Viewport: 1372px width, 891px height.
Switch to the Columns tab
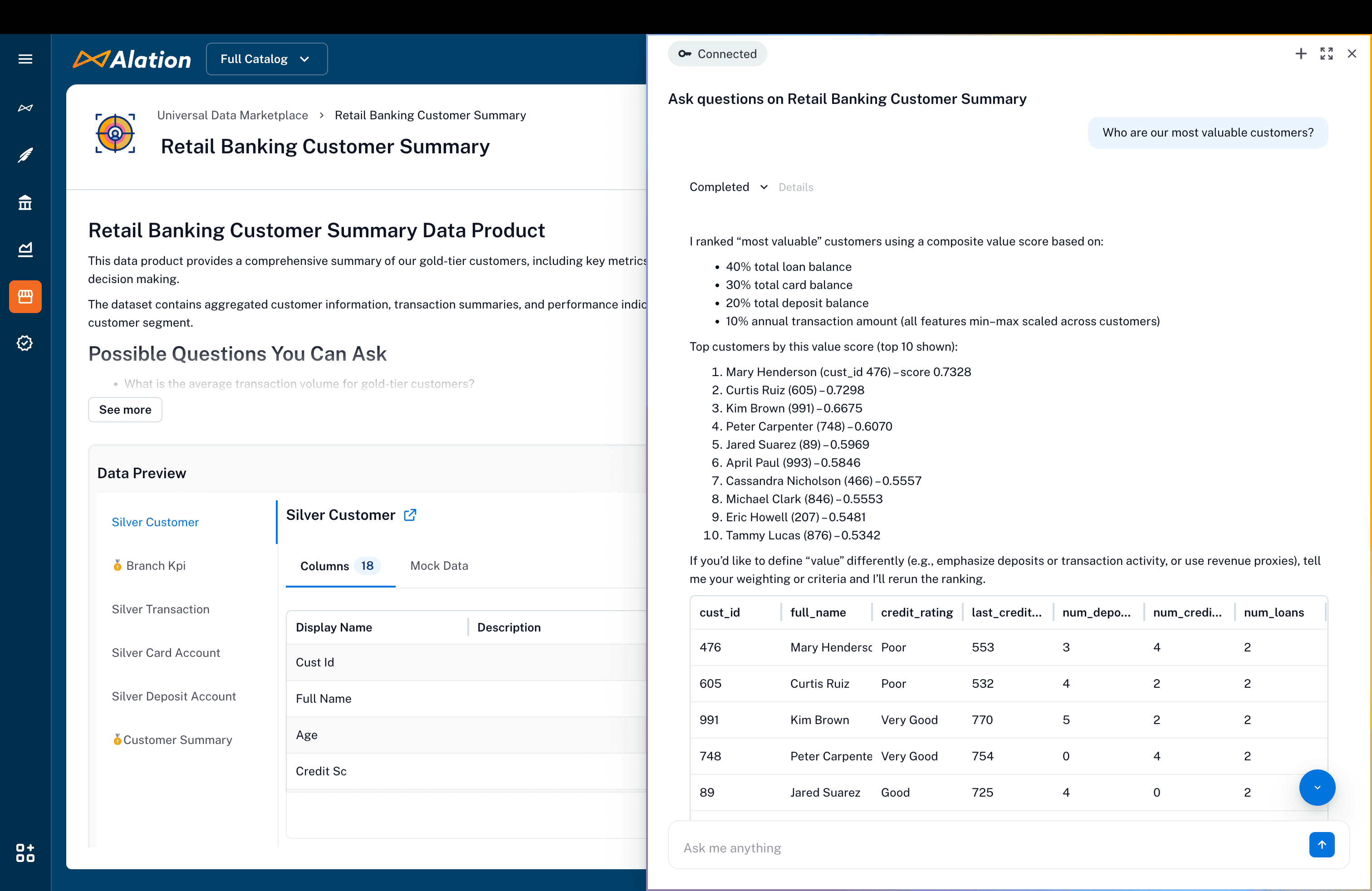[x=340, y=566]
